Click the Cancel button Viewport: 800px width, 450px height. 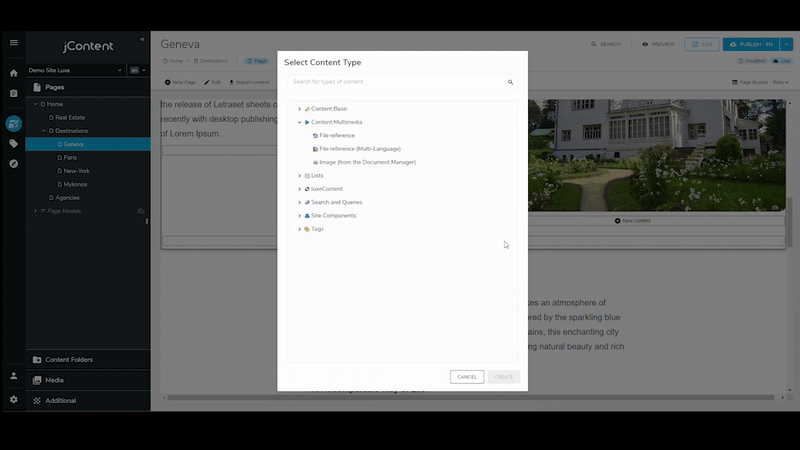466,377
